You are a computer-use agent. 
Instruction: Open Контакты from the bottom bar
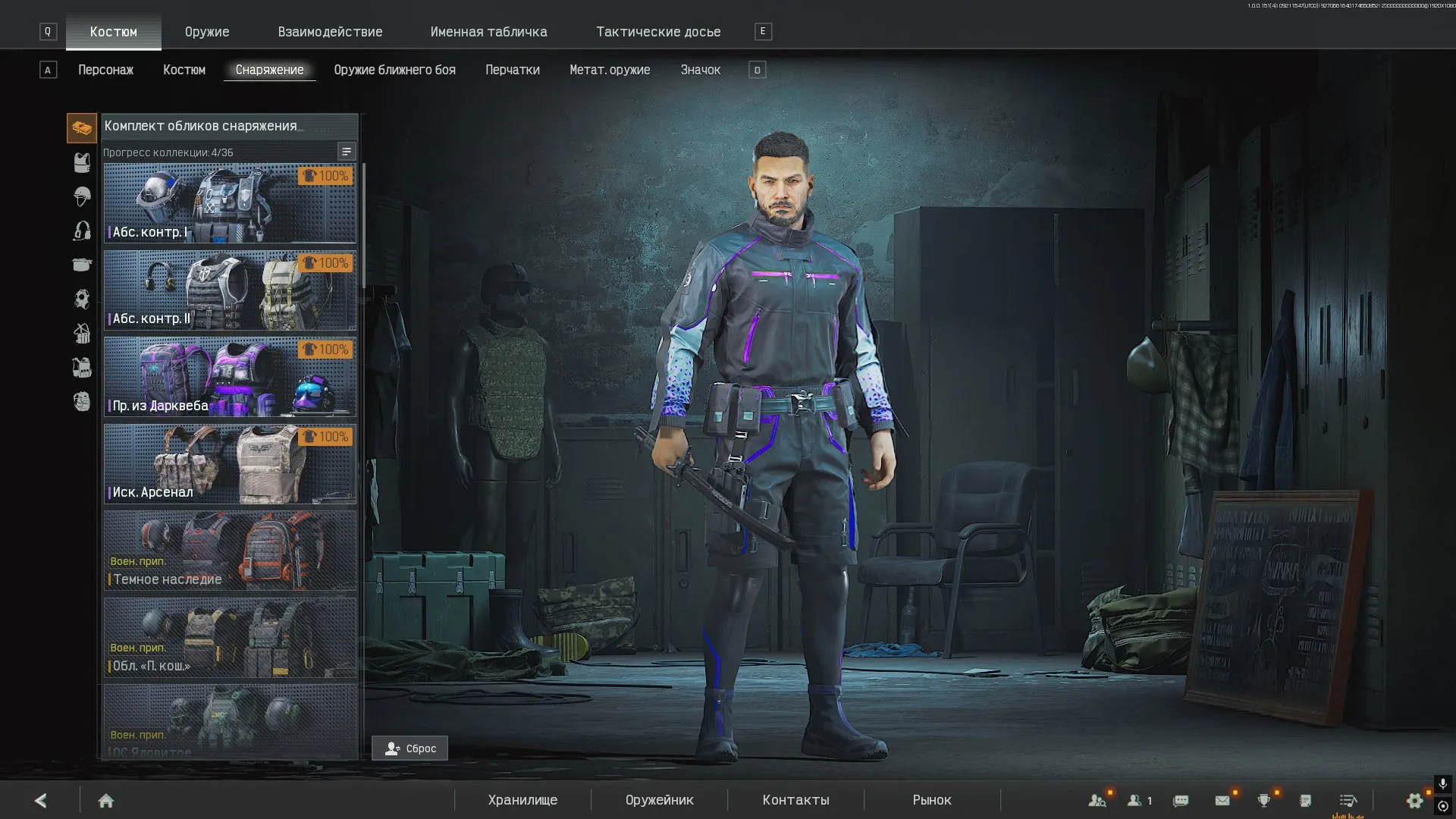(x=795, y=800)
